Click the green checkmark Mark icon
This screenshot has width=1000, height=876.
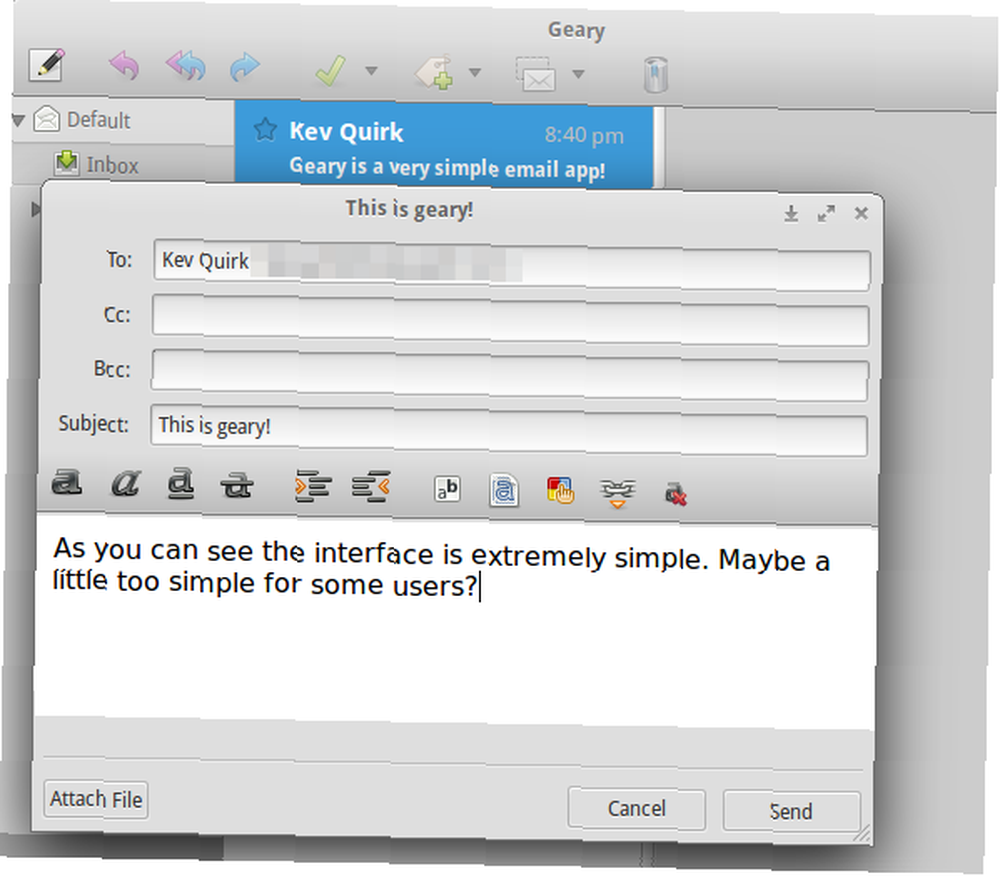click(331, 70)
